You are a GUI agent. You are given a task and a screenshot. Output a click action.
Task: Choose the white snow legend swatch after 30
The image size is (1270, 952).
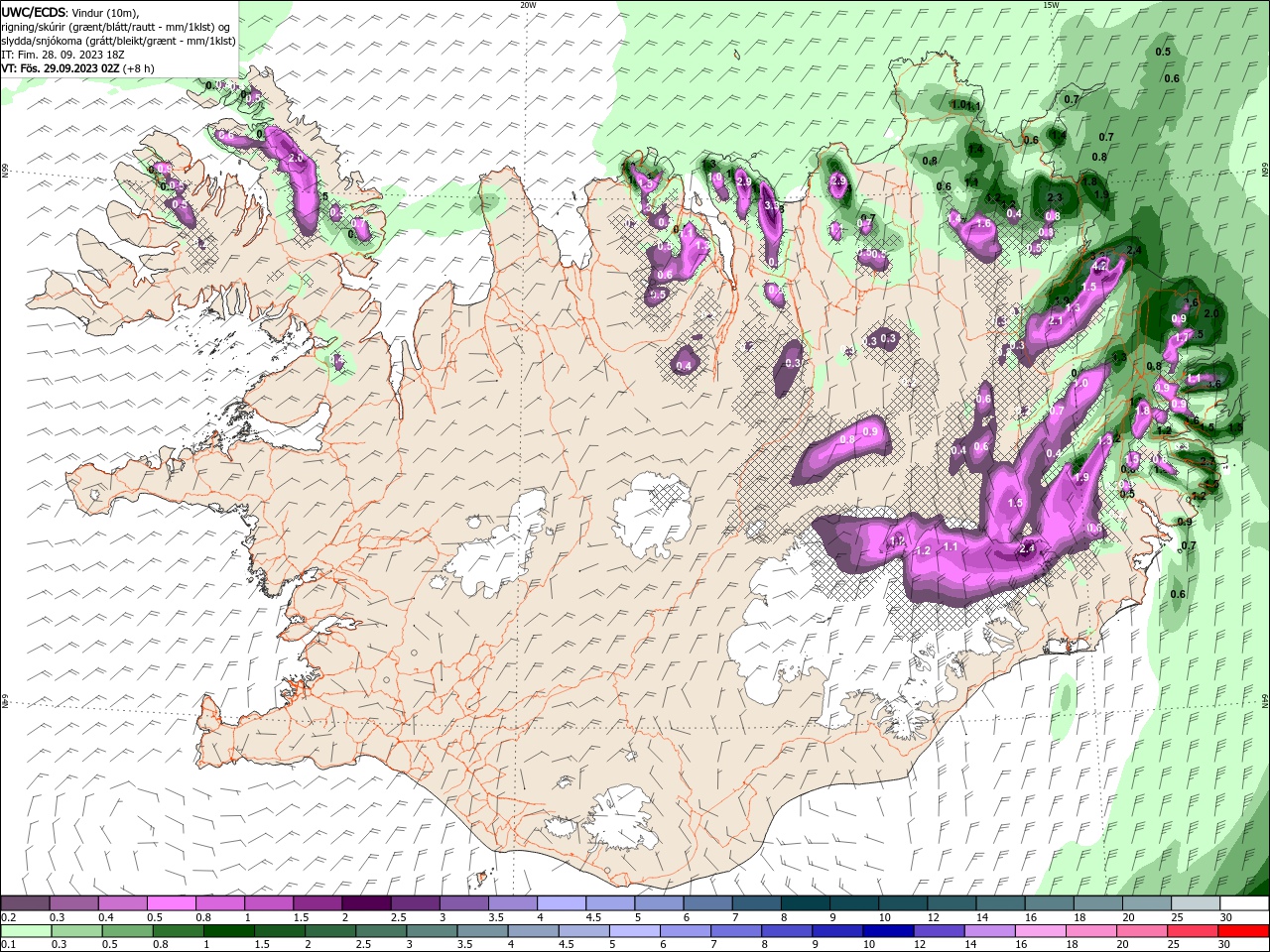pos(1245,903)
